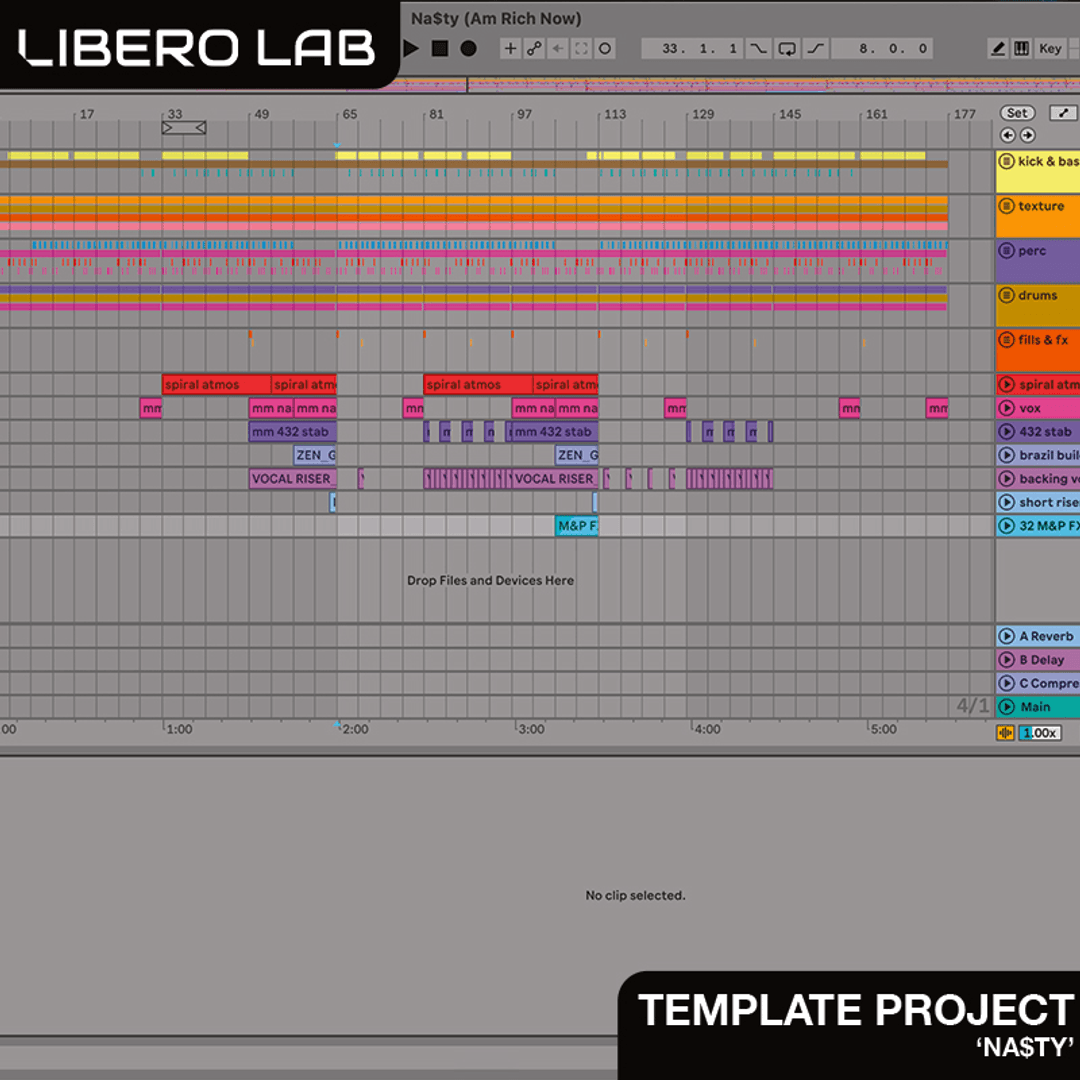
Task: Unfold the brazil build track
Action: (x=1006, y=455)
